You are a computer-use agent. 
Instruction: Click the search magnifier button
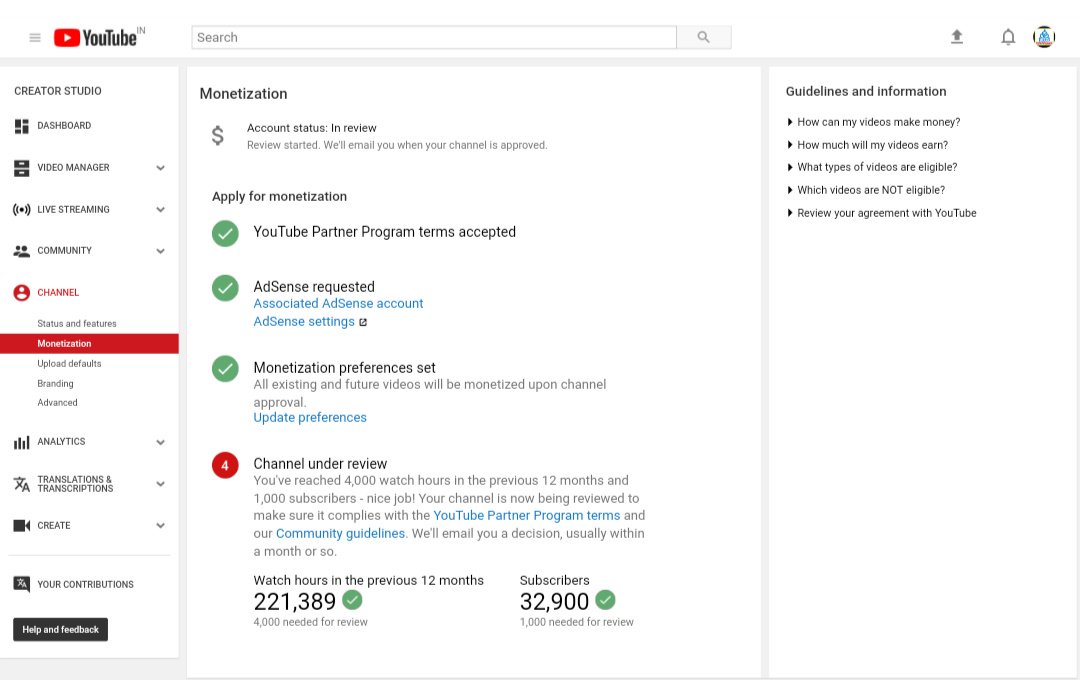pyautogui.click(x=703, y=37)
